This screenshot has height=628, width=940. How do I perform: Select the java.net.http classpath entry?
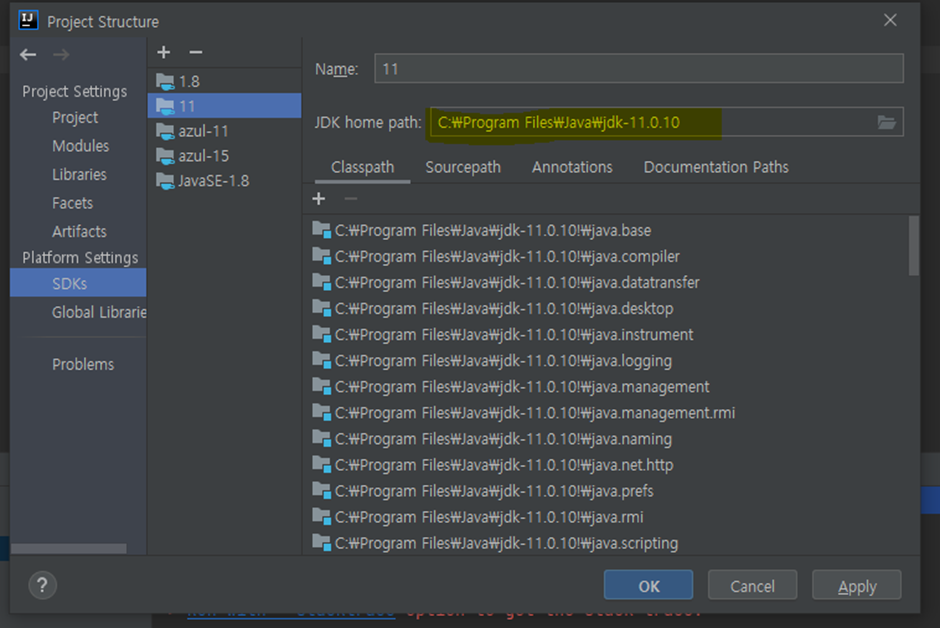[x=606, y=465]
